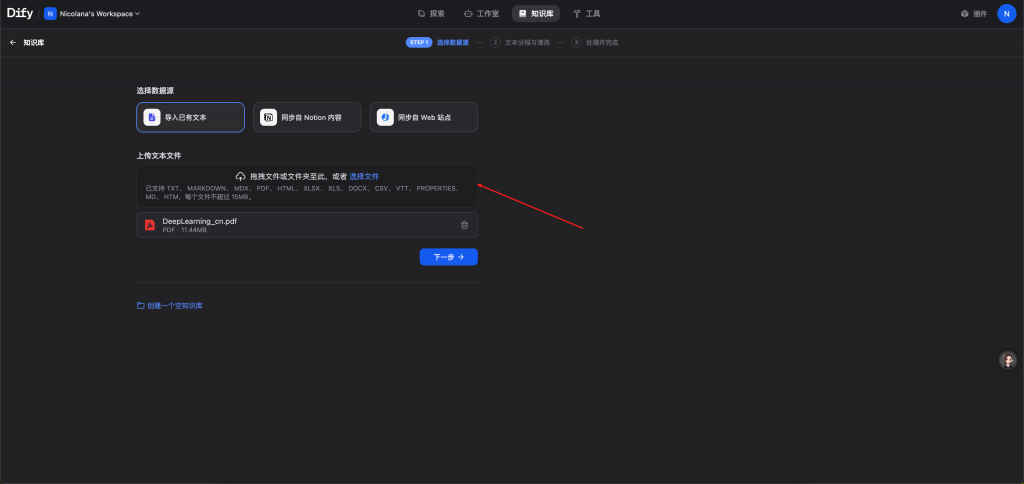Open Nicolana's Workspace dropdown
The width and height of the screenshot is (1024, 484).
(x=92, y=14)
